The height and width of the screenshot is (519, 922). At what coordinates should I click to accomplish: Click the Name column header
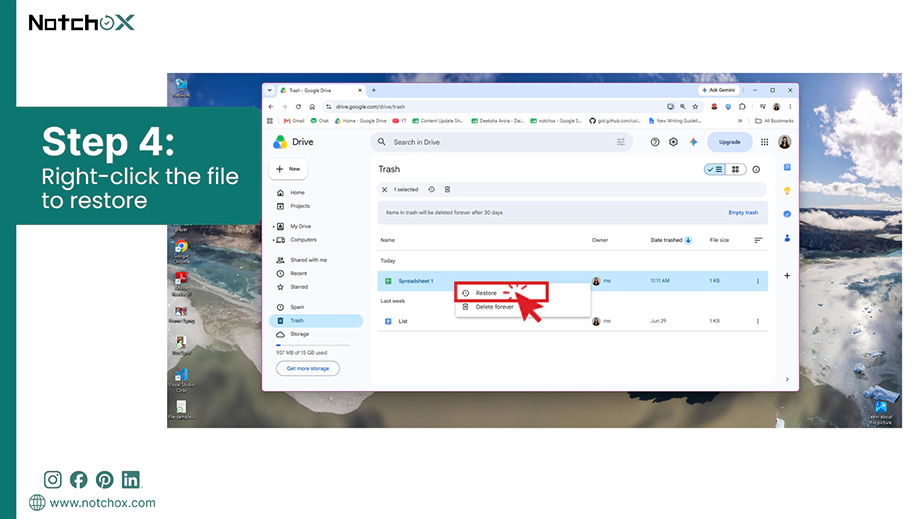[387, 240]
